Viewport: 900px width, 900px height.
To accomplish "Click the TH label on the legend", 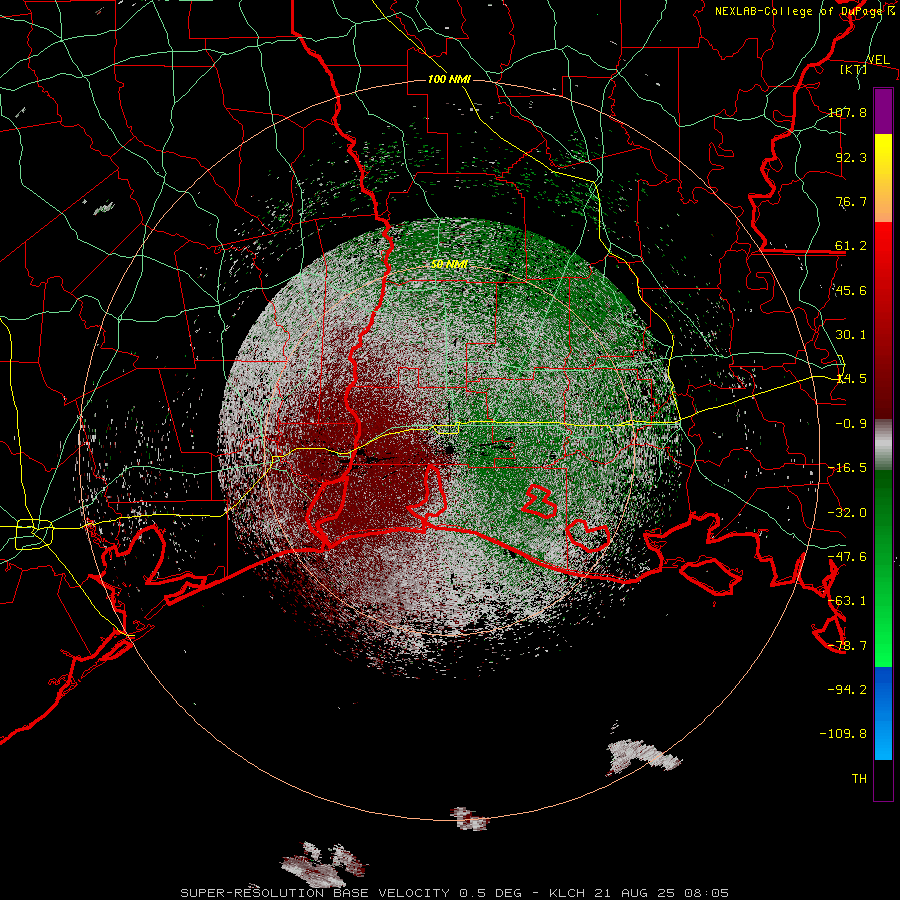I will pyautogui.click(x=859, y=779).
